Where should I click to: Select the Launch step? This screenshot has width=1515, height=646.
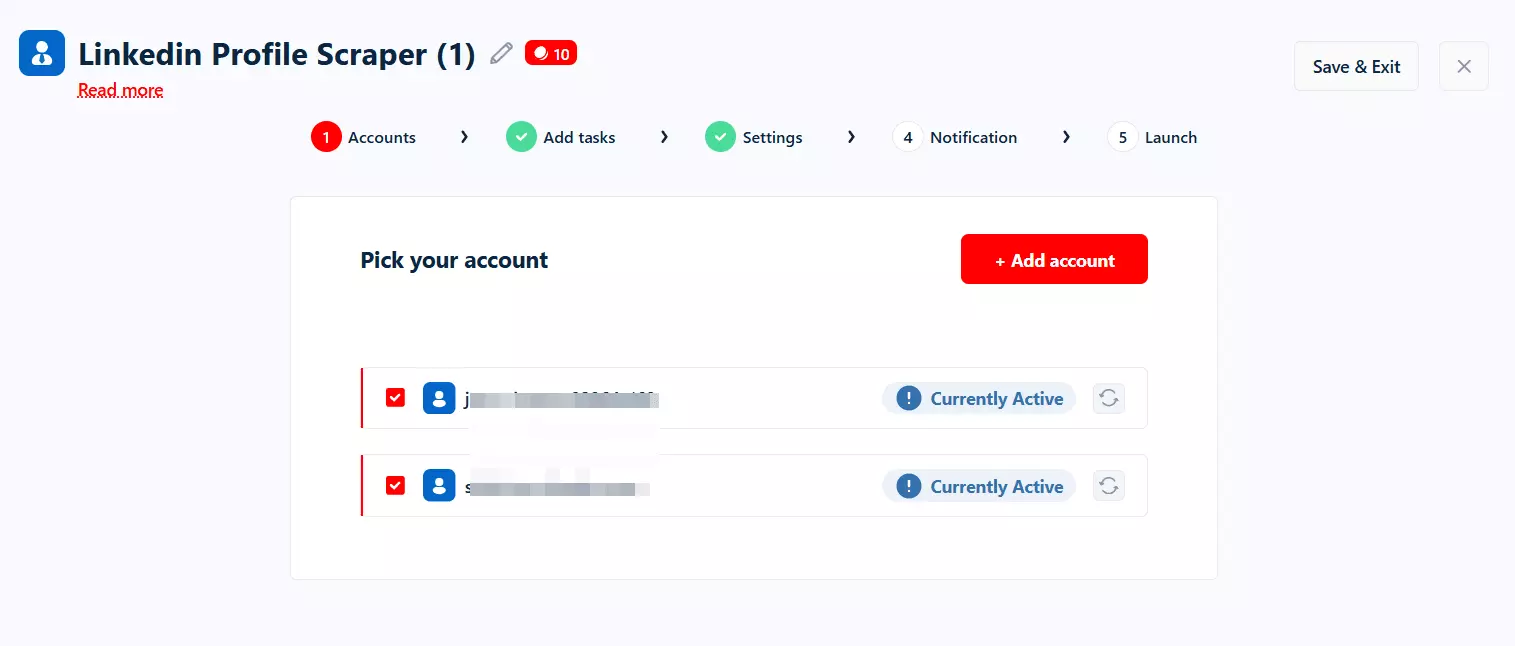point(1153,137)
